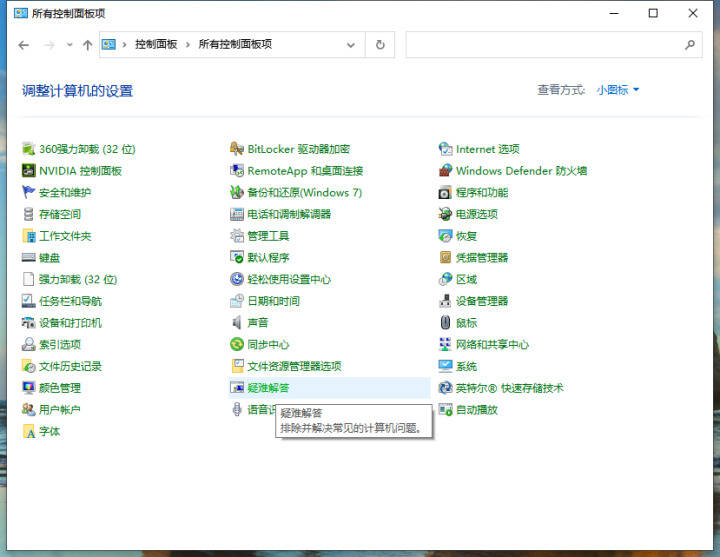This screenshot has height=557, width=720.
Task: Open the 字体 fonts icon
Action: (28, 432)
